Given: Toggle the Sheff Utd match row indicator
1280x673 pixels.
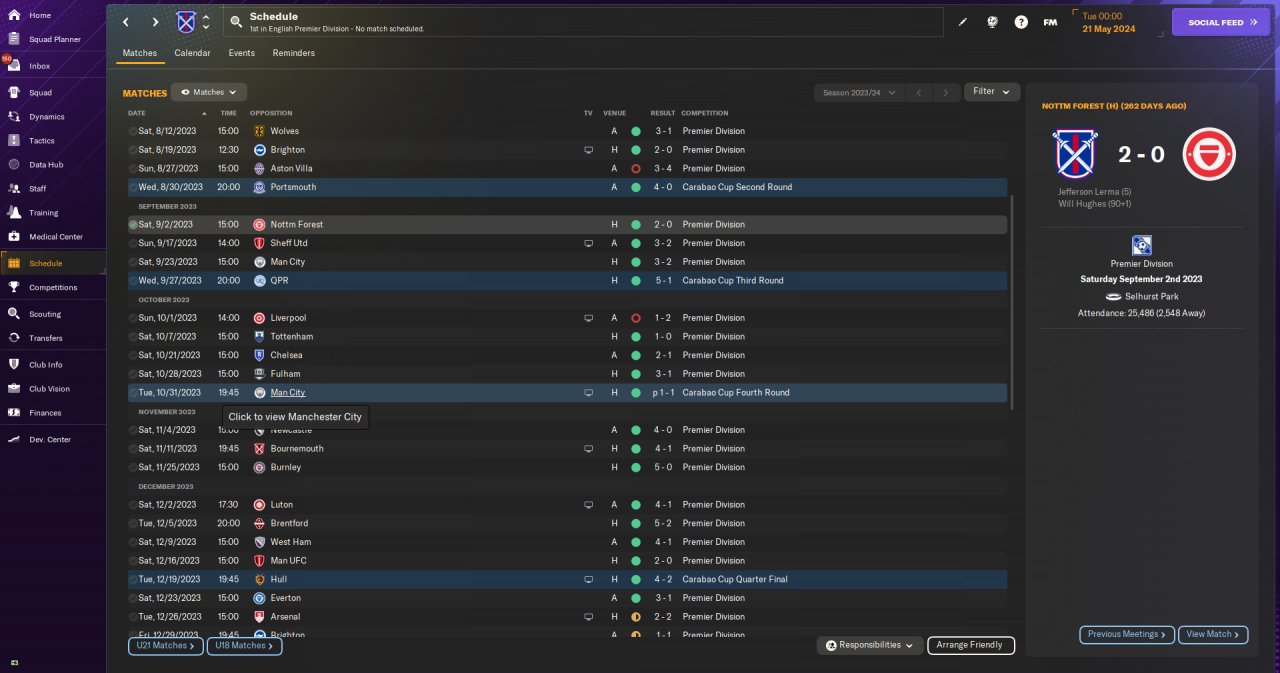Looking at the screenshot, I should point(133,243).
